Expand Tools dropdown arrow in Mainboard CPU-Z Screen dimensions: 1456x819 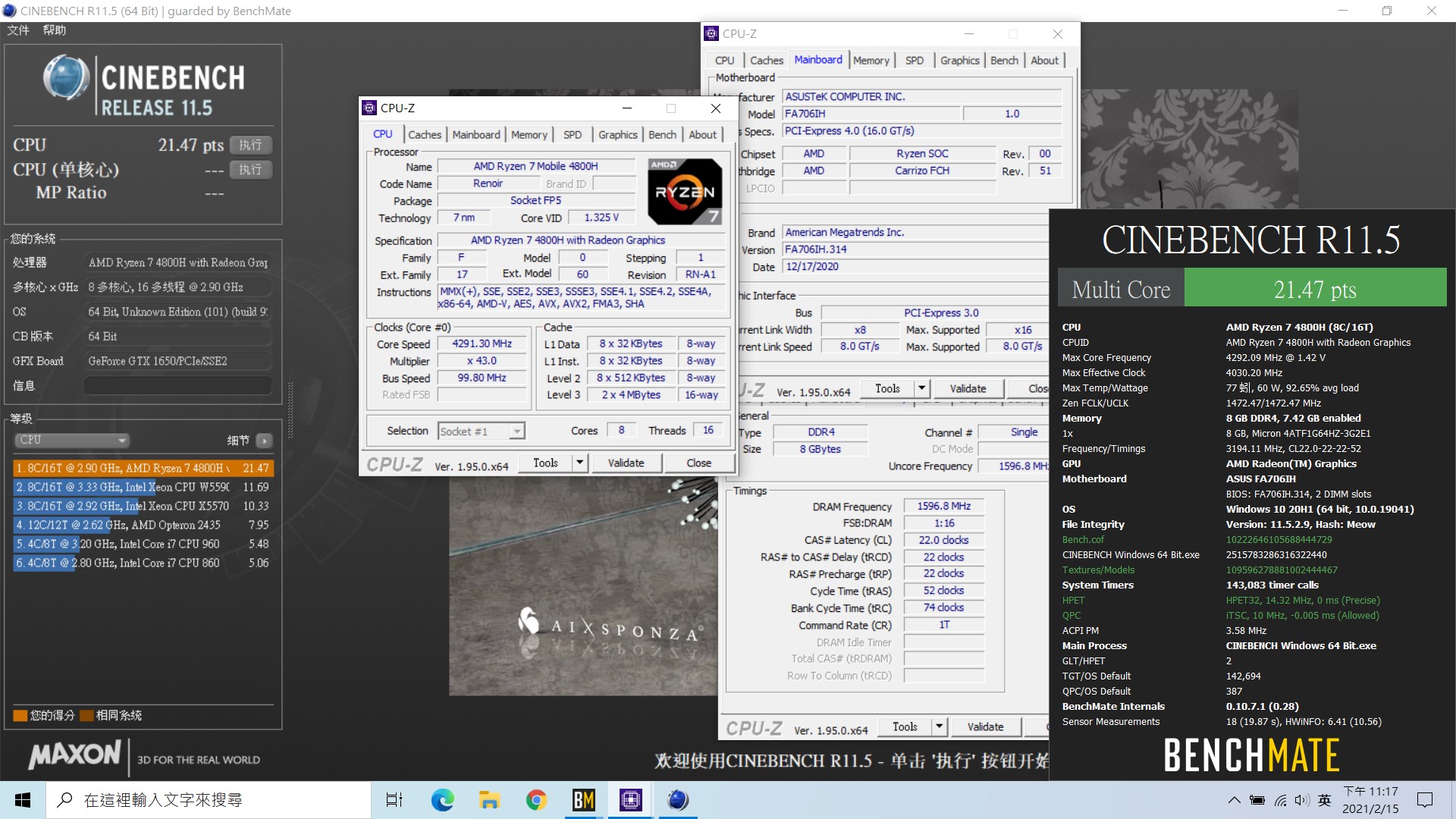click(x=922, y=388)
